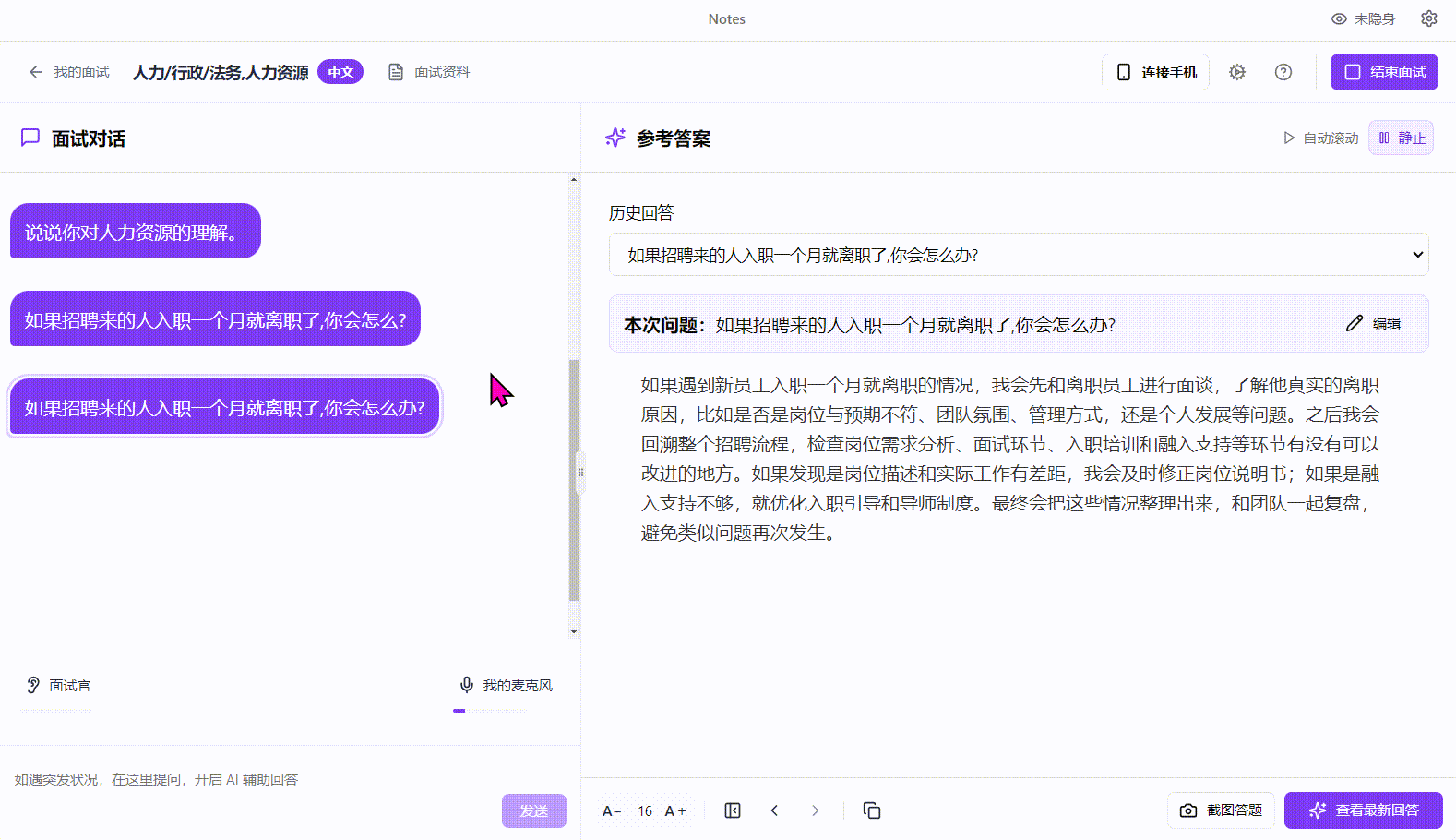Select the highlighted message ending 你会怎么办?
The image size is (1456, 840).
pos(224,406)
